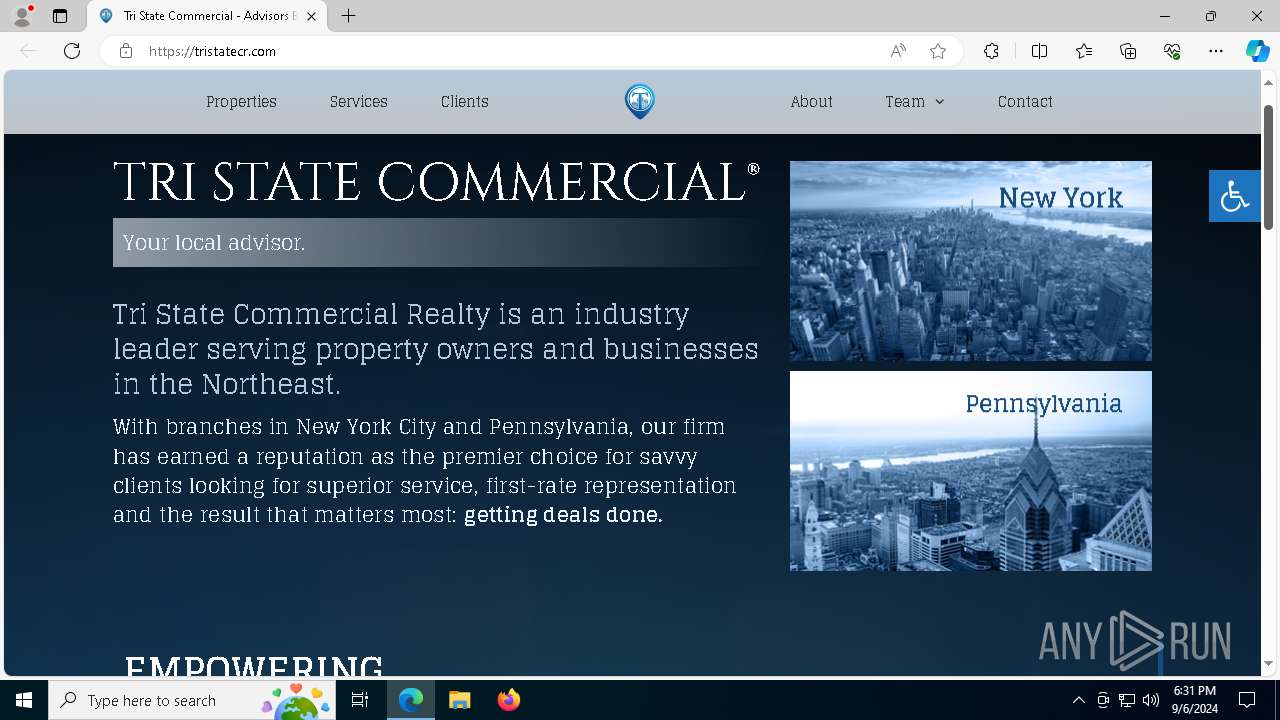Click the scrollbar up arrow
Viewport: 1280px width, 720px height.
1269,82
